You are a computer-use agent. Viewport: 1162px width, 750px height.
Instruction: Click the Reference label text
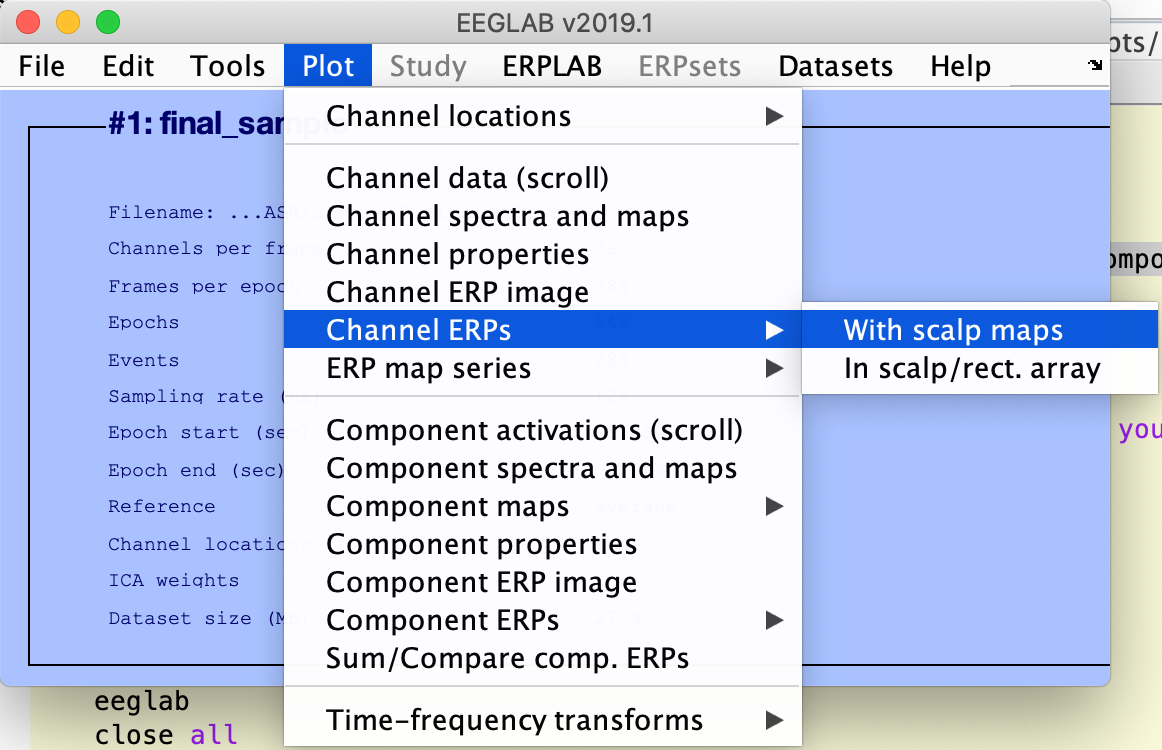(x=162, y=506)
